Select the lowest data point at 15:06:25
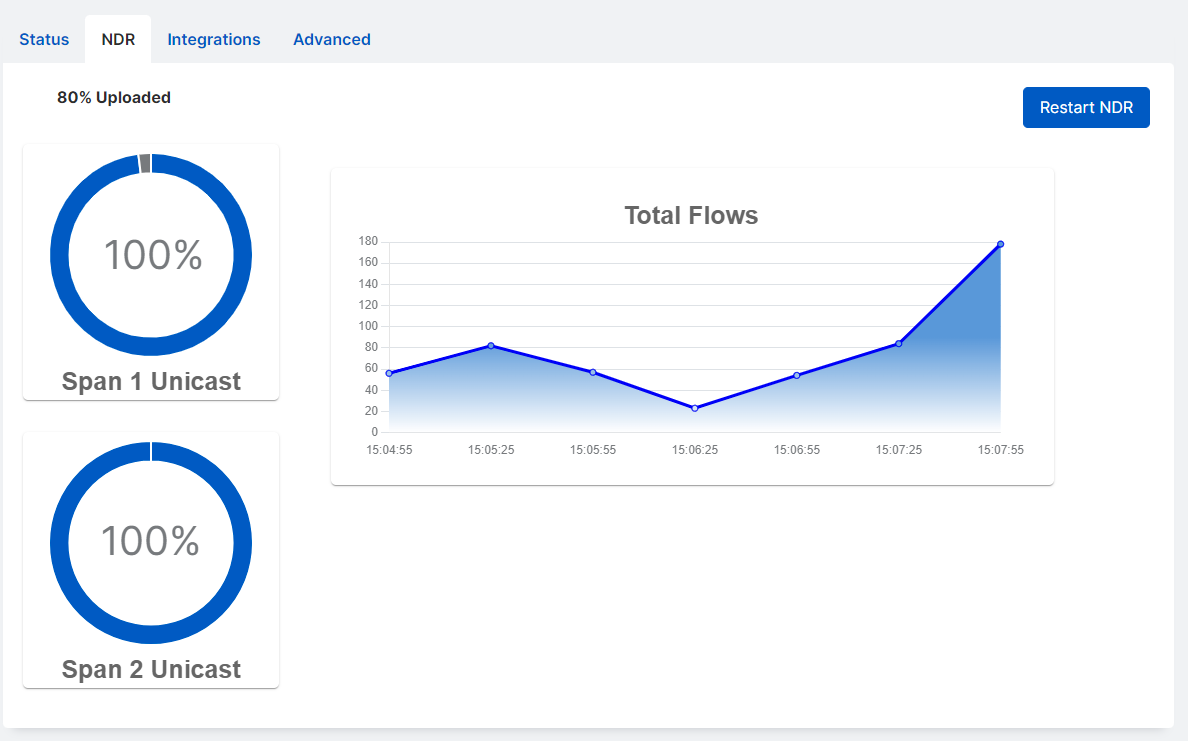1188x741 pixels. [x=694, y=407]
